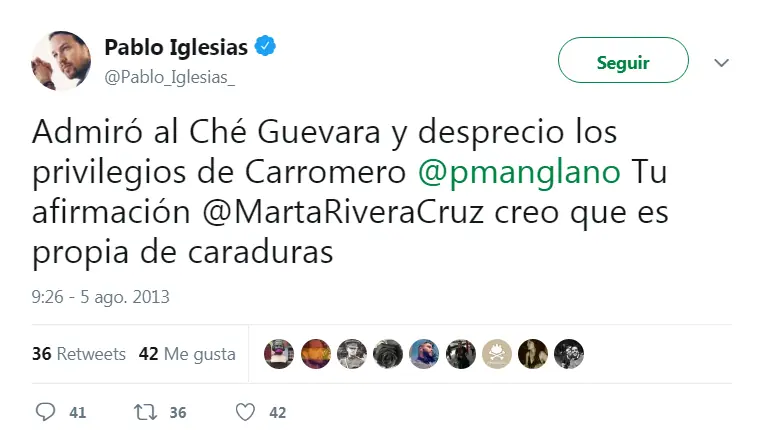Viewport: 767px width, 430px height.
Task: Open the Pablo Iglesias display name
Action: (x=178, y=47)
